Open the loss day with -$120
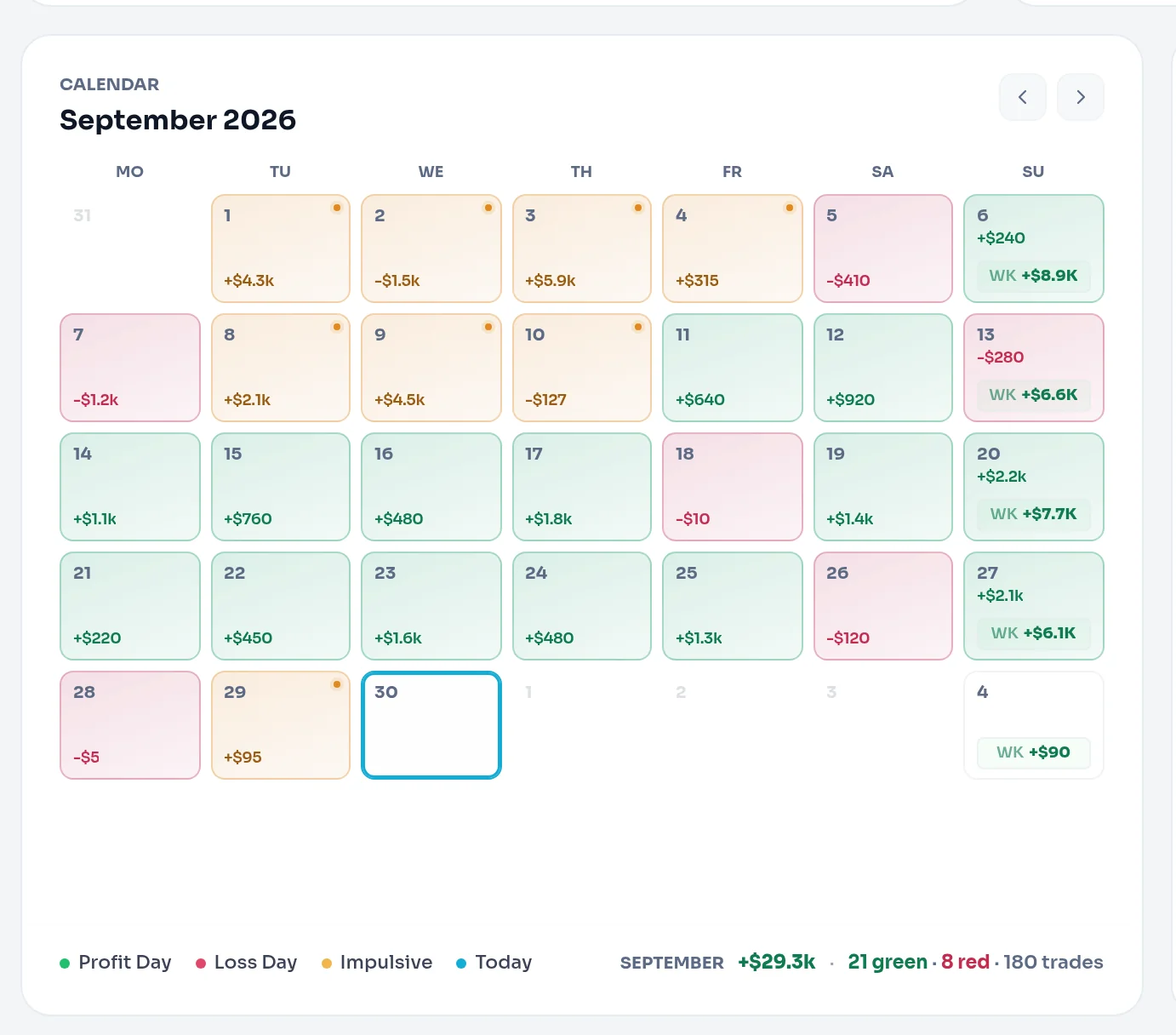Screen dimensions: 1176x1035 883,606
